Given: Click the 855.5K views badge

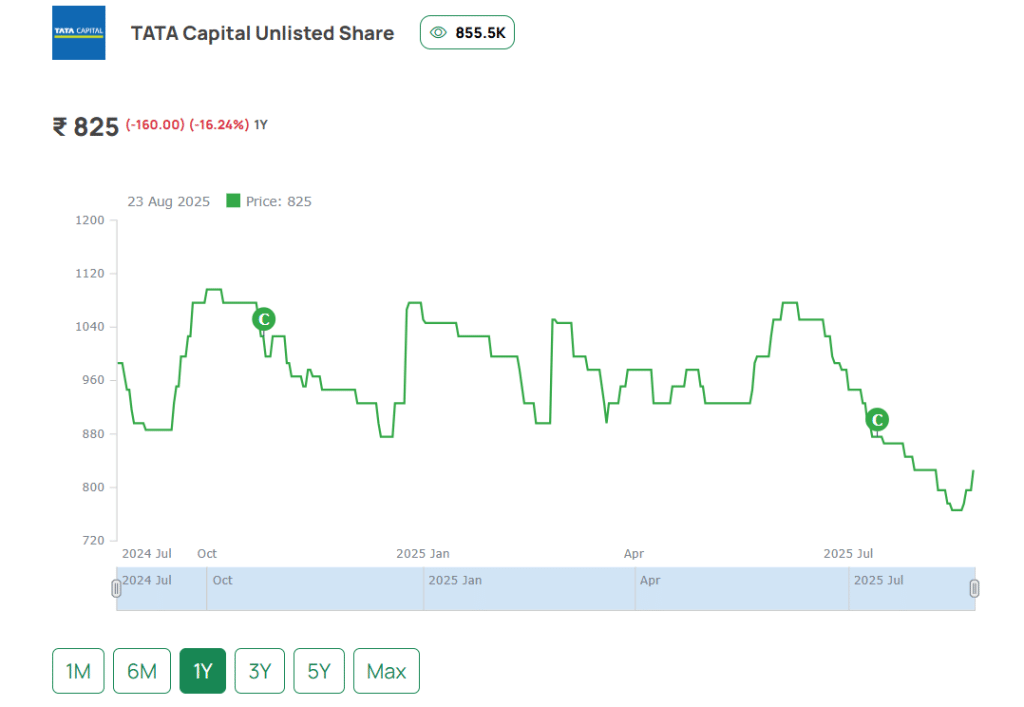Looking at the screenshot, I should [467, 33].
